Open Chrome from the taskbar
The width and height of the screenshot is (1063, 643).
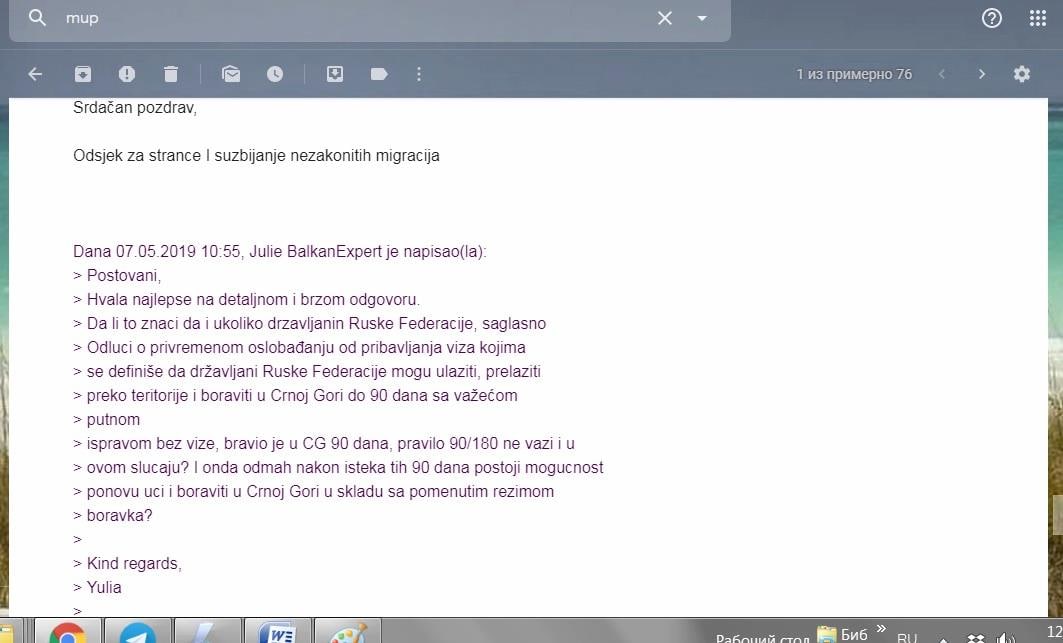pyautogui.click(x=68, y=631)
